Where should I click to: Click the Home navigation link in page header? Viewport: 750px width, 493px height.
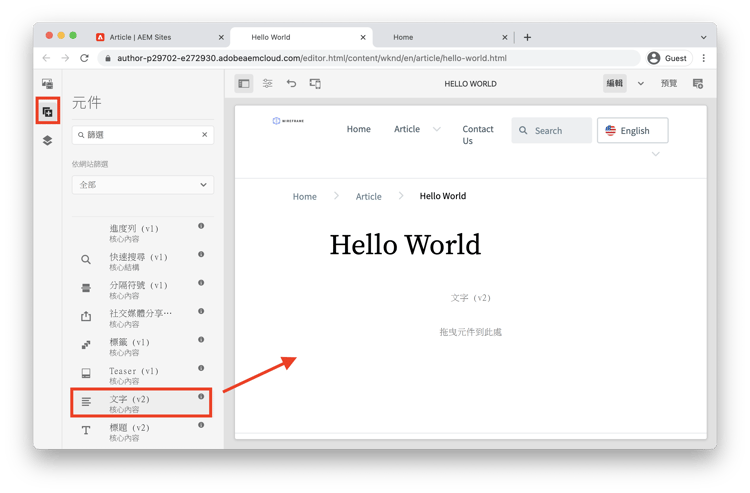[x=359, y=129]
